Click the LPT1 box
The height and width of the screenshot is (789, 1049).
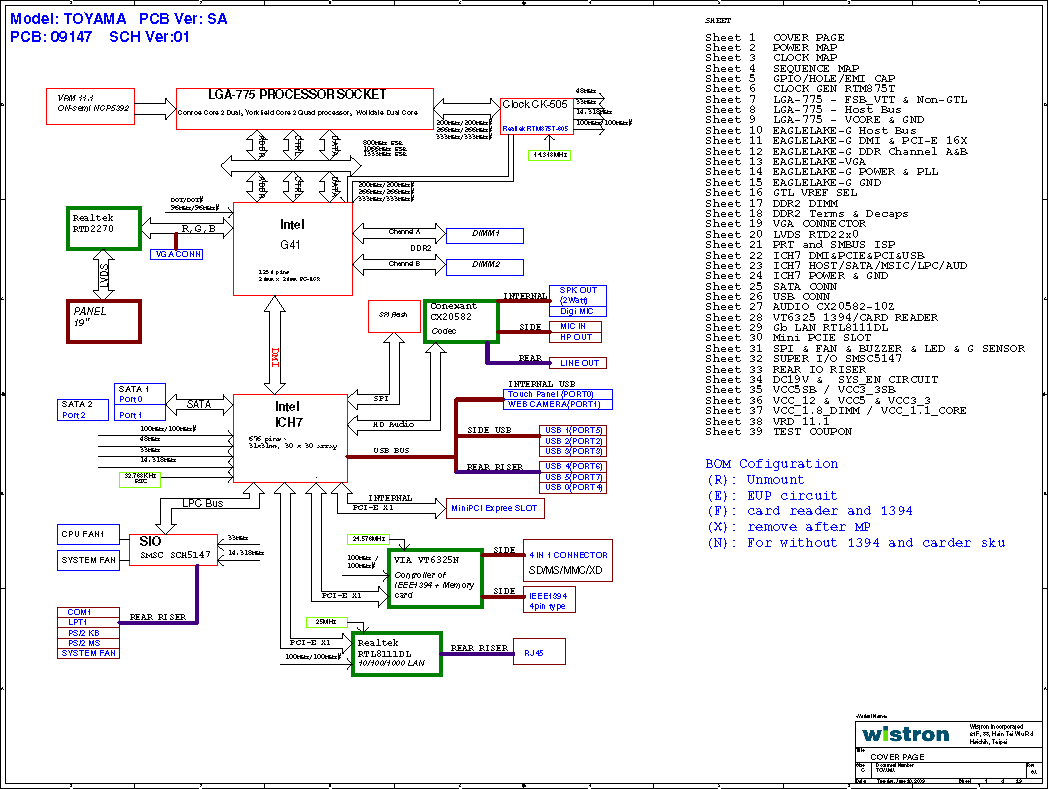pyautogui.click(x=88, y=622)
